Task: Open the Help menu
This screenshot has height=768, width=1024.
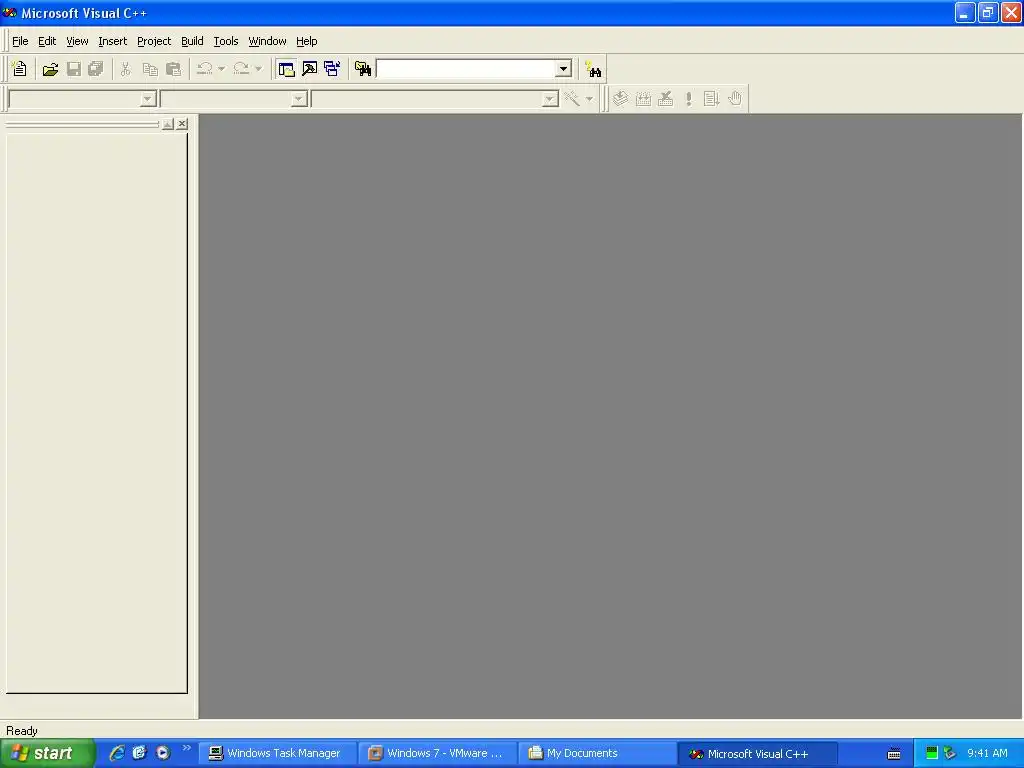Action: (306, 41)
